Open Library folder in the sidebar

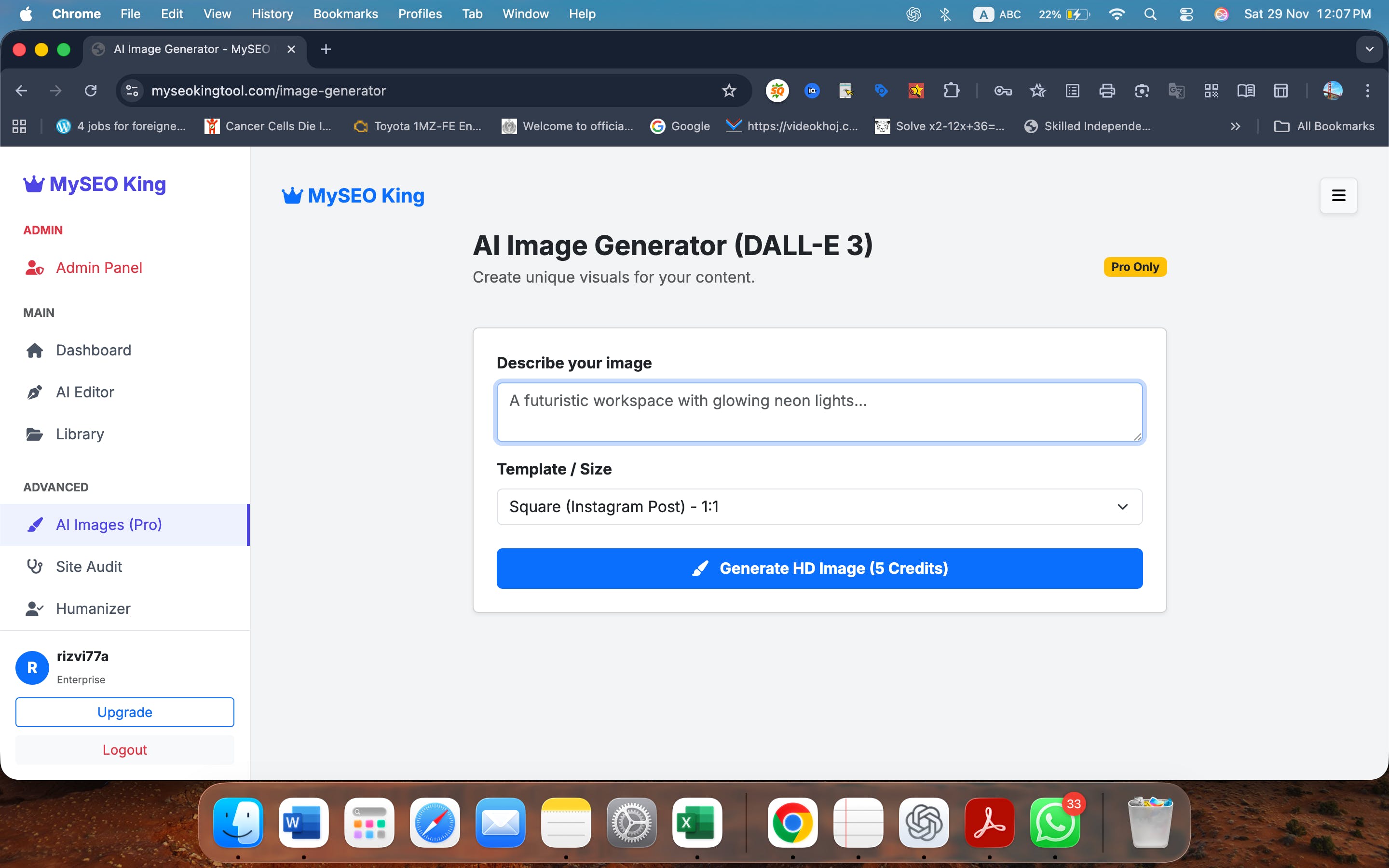click(x=80, y=434)
